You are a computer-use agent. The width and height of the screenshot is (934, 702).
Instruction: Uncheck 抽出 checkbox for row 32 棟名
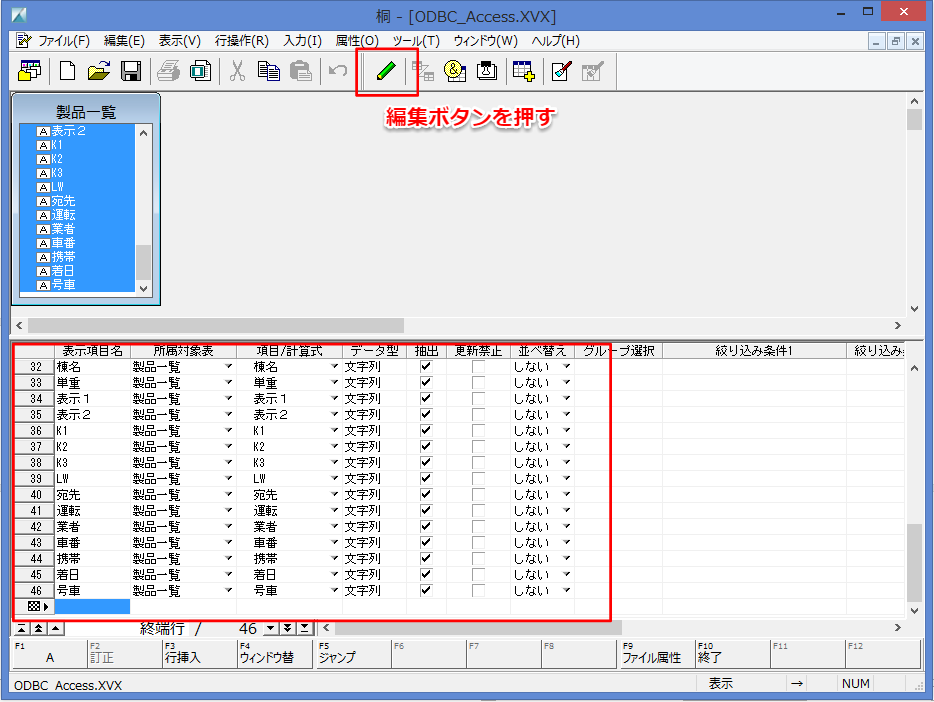[426, 367]
